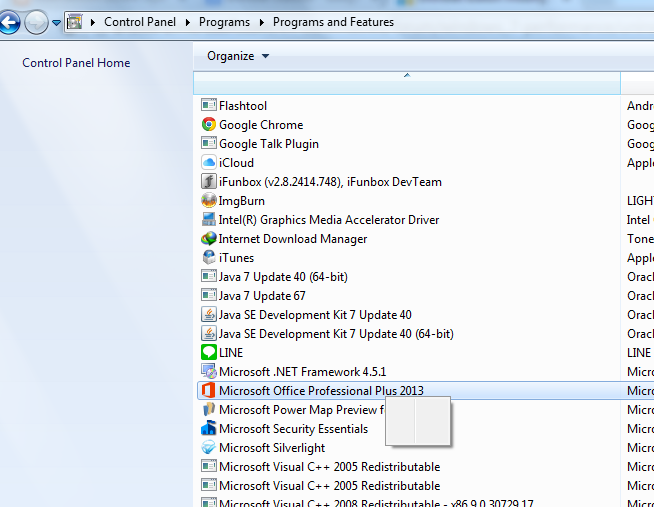
Task: Expand the arrow after Programs breadcrumb
Action: (262, 22)
